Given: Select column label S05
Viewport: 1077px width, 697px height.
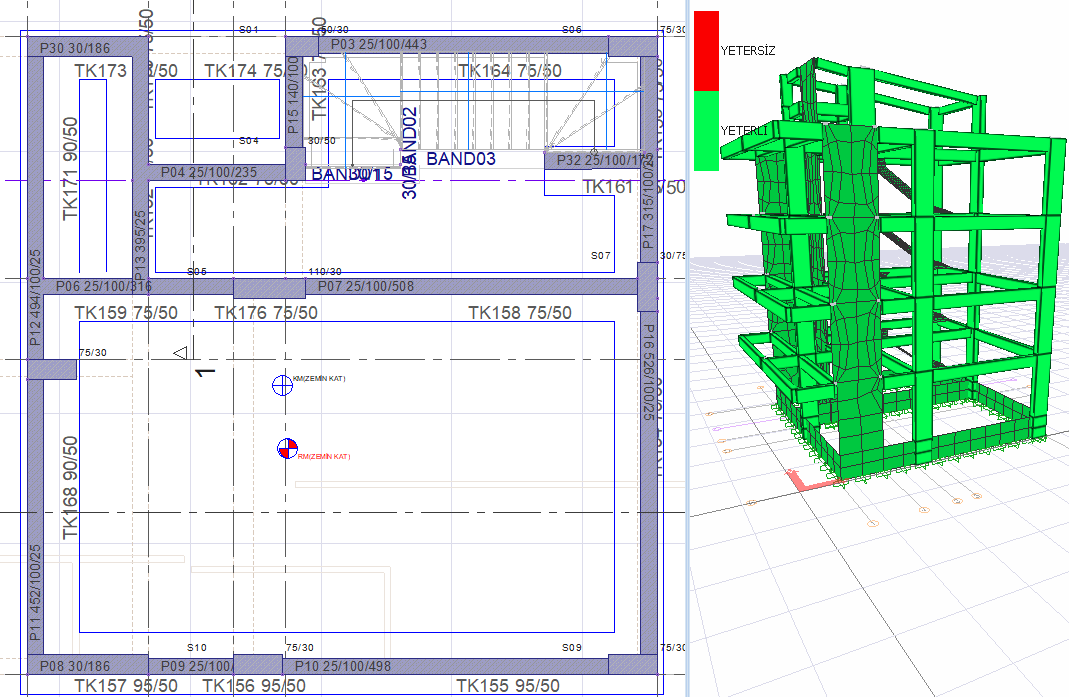Looking at the screenshot, I should (x=197, y=272).
